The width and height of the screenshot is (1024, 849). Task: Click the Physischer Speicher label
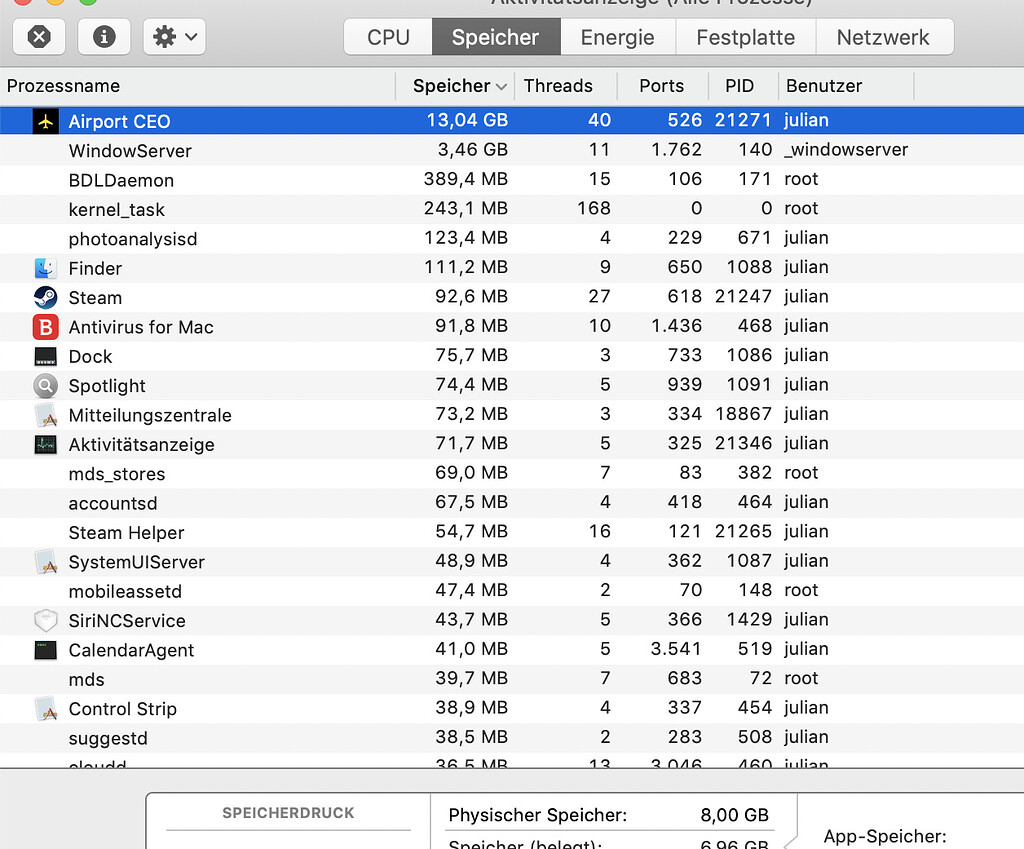click(x=537, y=815)
